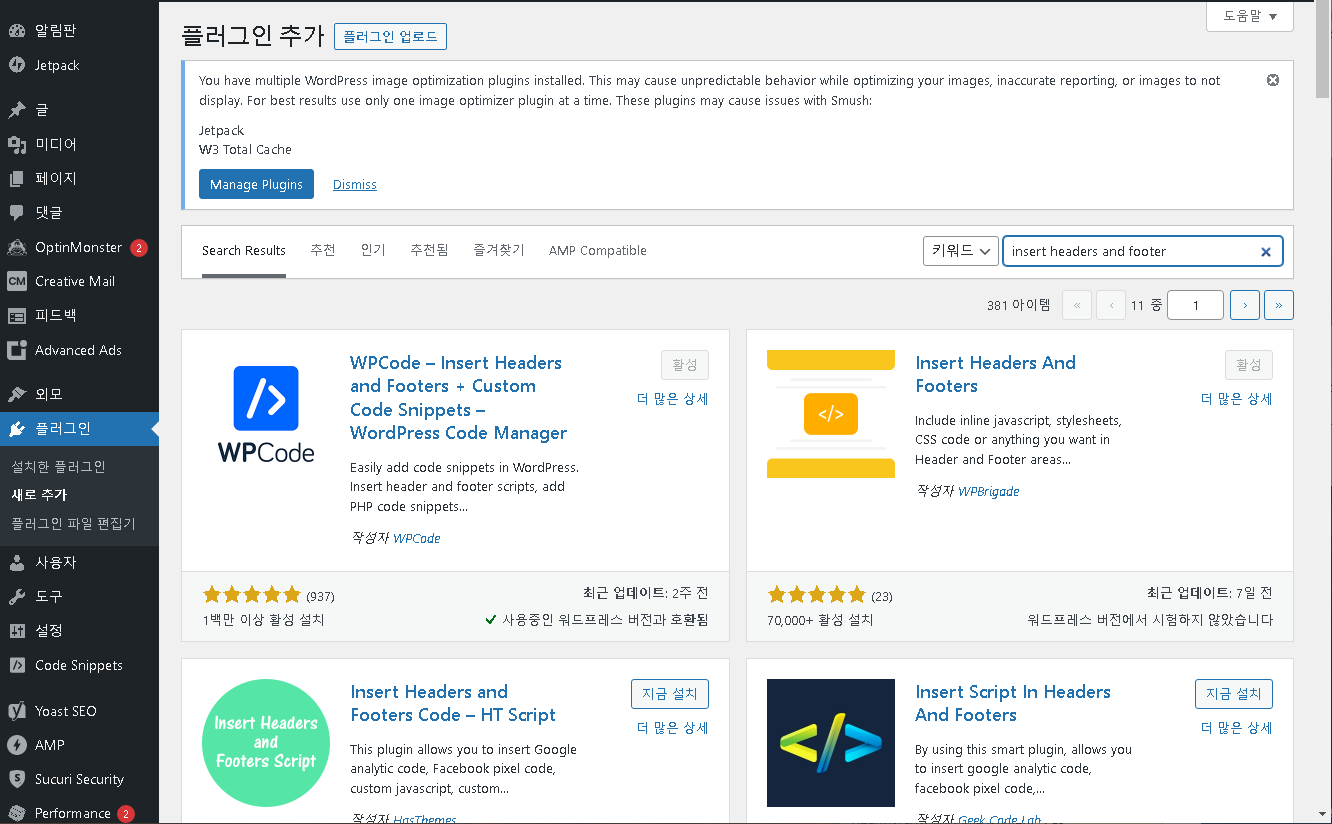
Task: Click the WPCode plugin logo
Action: (x=266, y=414)
